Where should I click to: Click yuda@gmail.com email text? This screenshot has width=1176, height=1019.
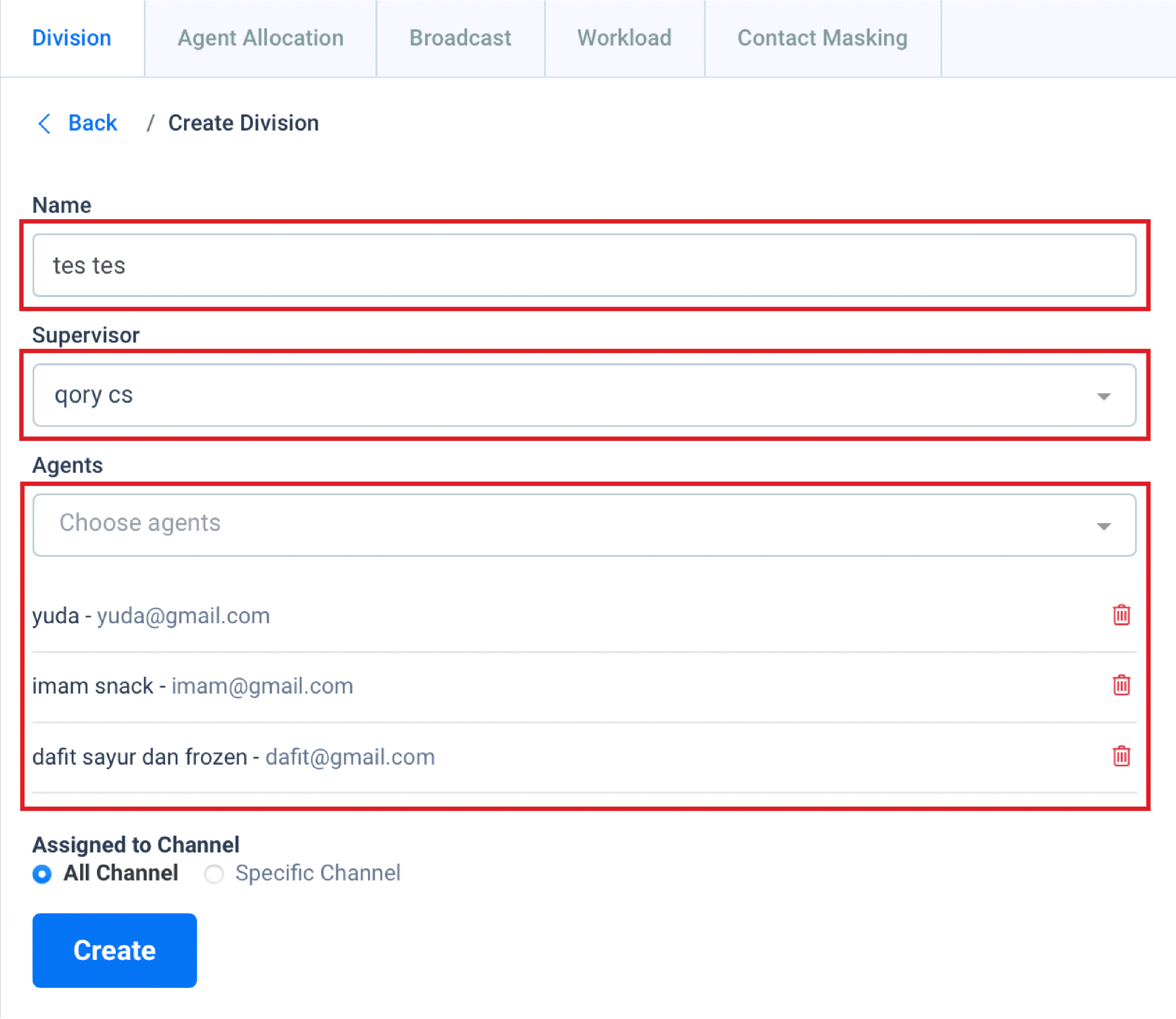[183, 616]
